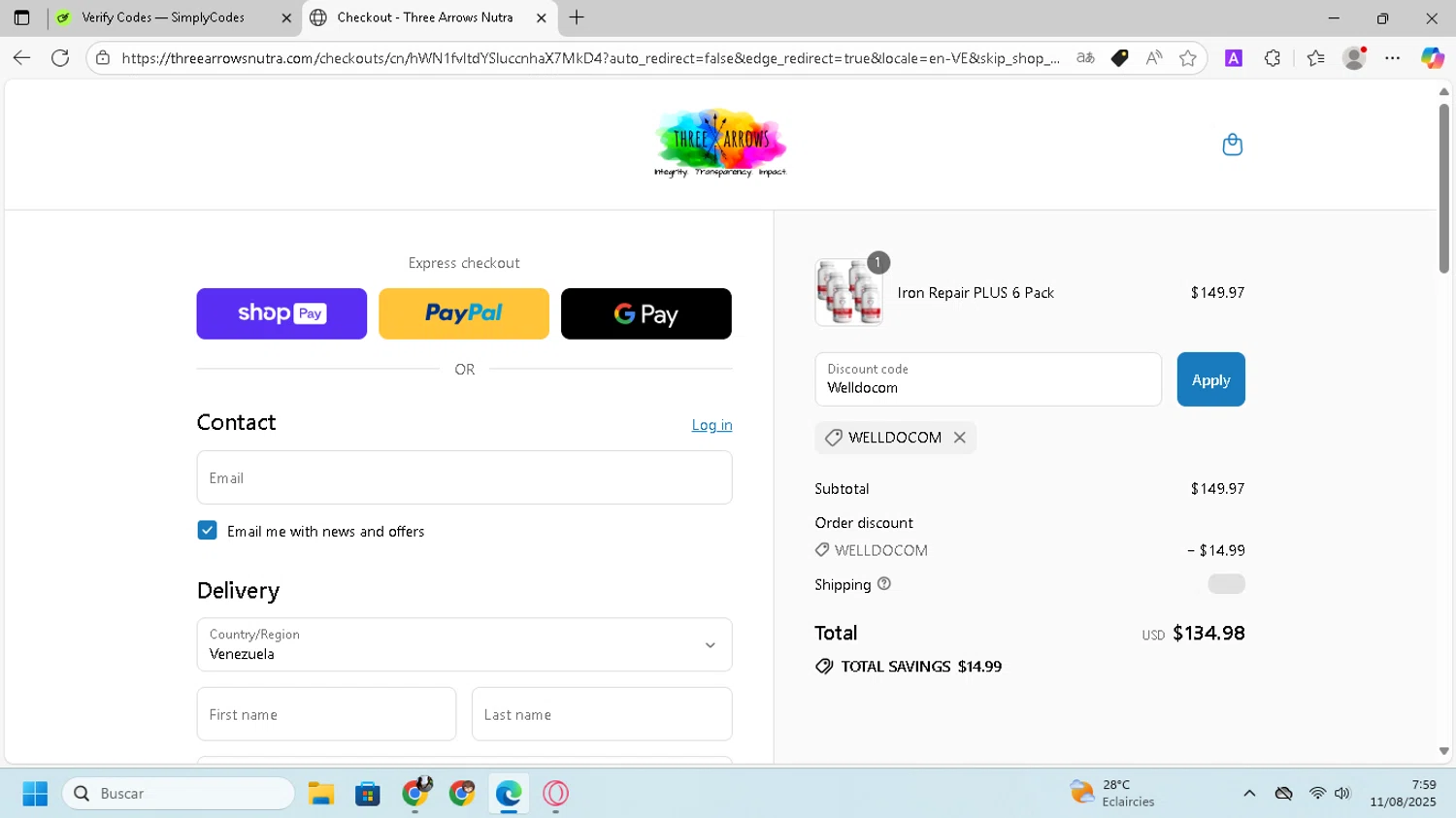The width and height of the screenshot is (1456, 818).
Task: Open the Iron Repair PLUS product thumbnail
Action: pyautogui.click(x=849, y=292)
